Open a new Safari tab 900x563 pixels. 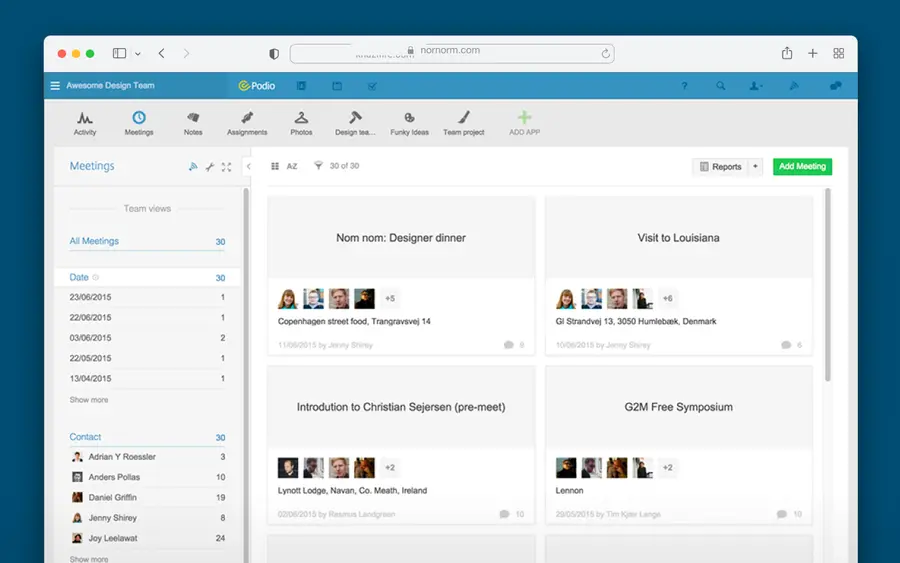(x=812, y=53)
